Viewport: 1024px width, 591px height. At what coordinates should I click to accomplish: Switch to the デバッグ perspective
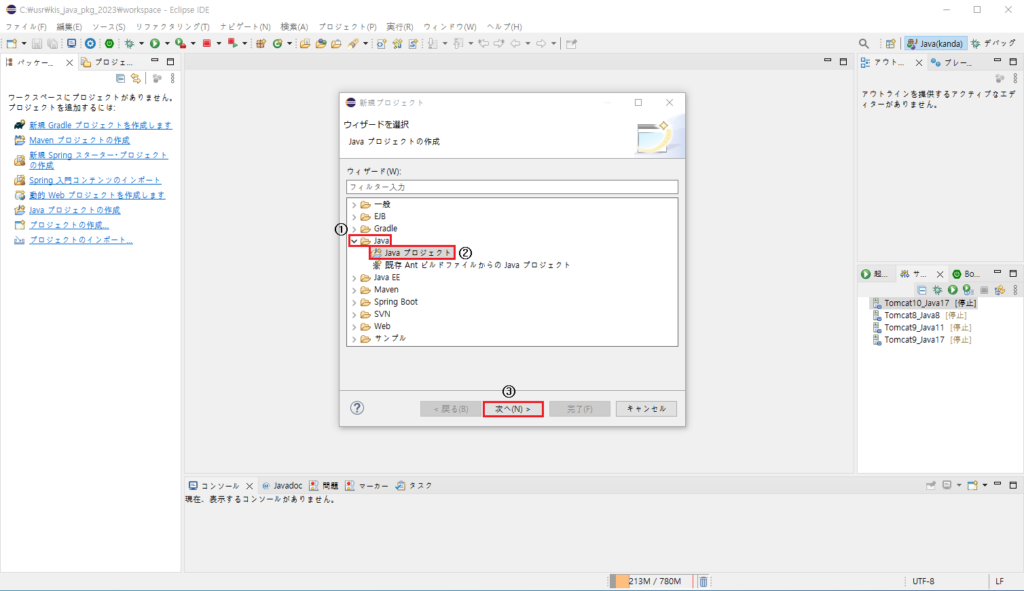(x=993, y=44)
